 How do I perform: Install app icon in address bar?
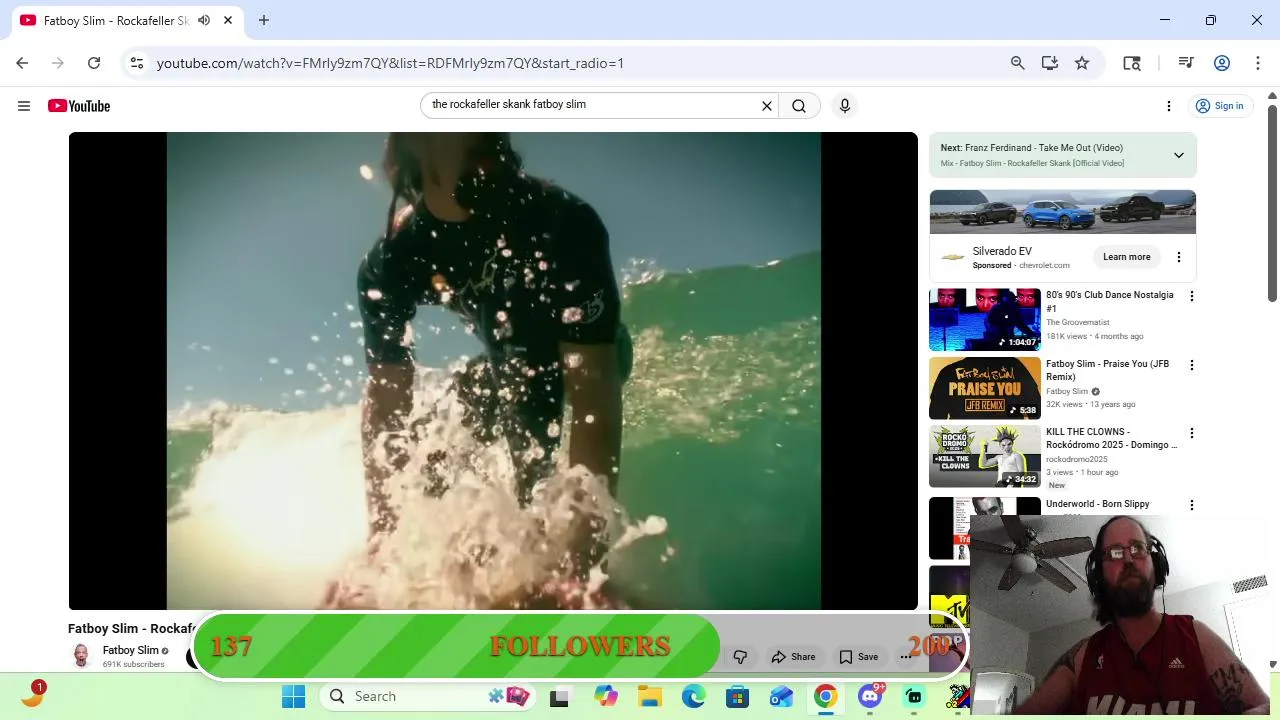[1050, 63]
